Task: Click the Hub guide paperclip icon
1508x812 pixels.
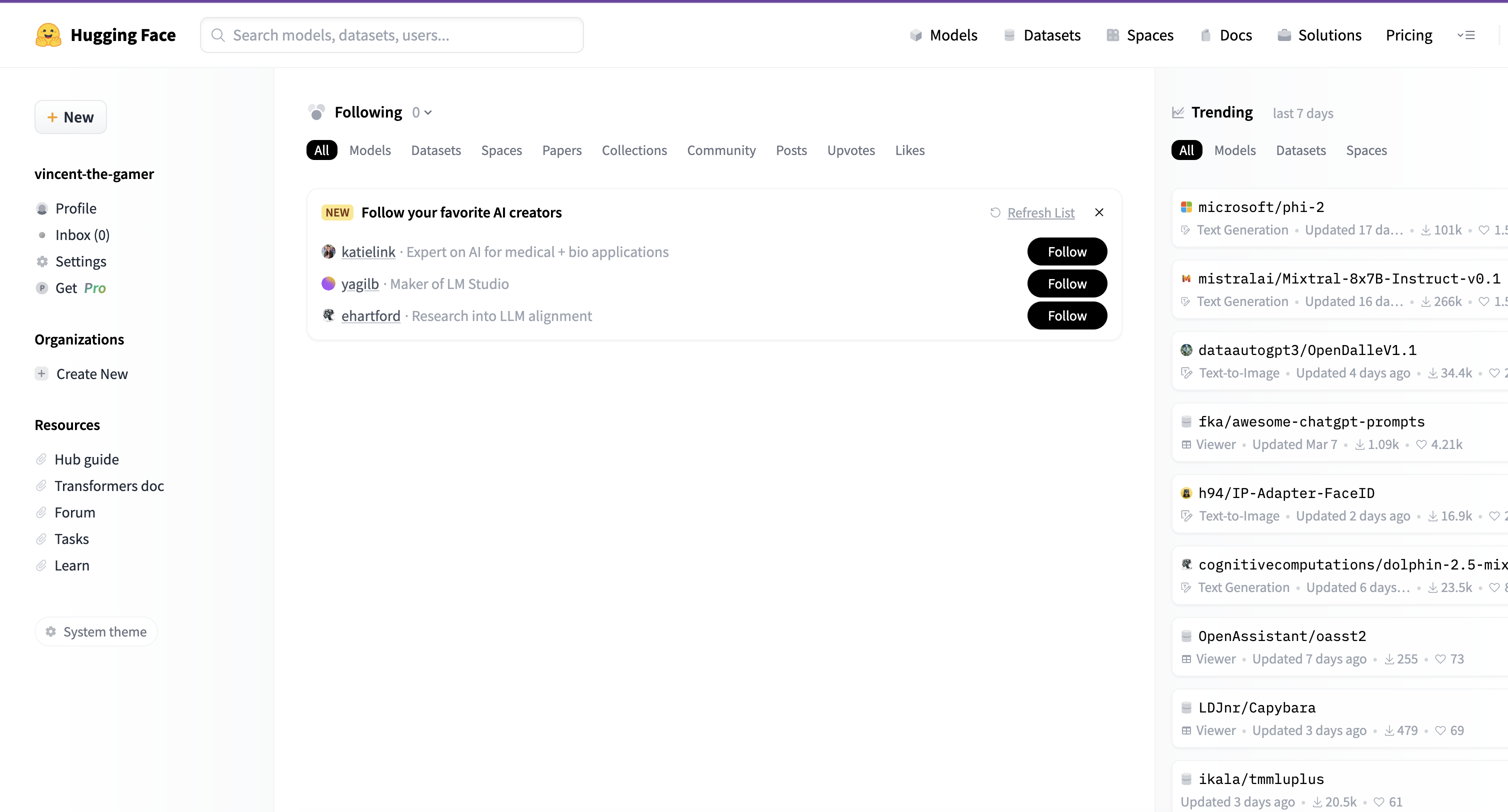Action: click(x=41, y=459)
